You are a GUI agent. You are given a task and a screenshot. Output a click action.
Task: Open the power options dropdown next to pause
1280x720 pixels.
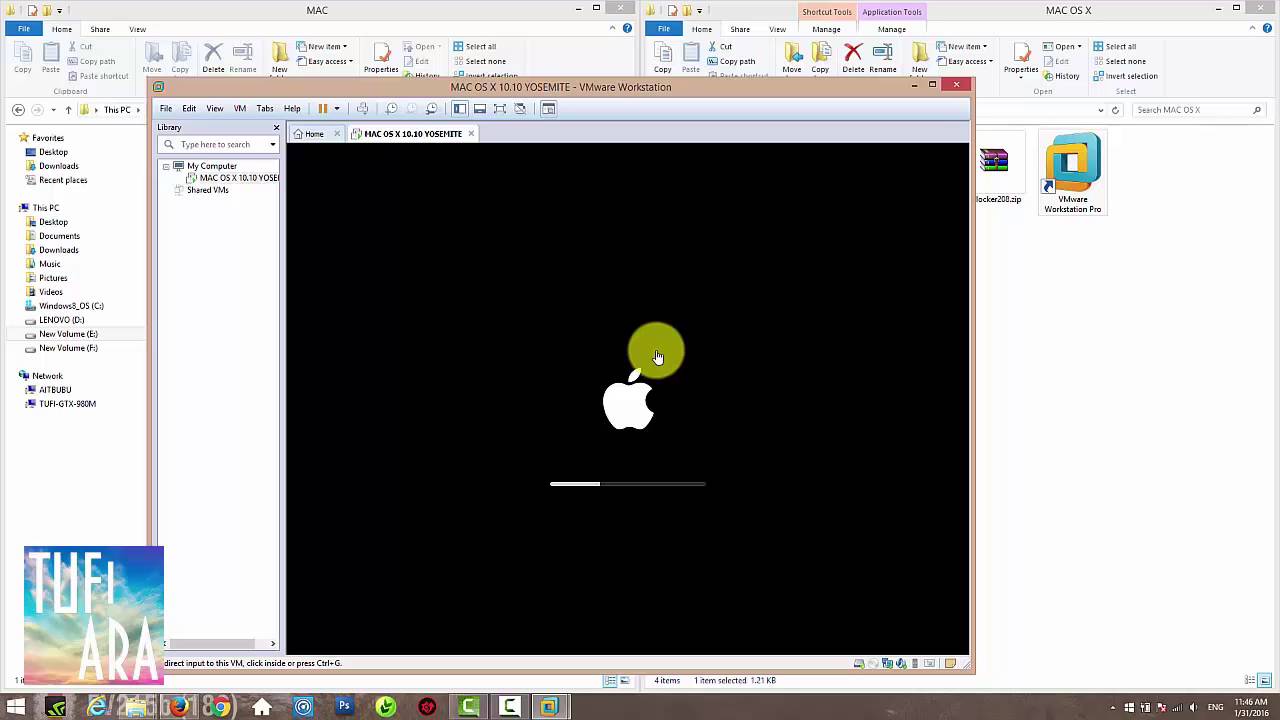coord(337,108)
